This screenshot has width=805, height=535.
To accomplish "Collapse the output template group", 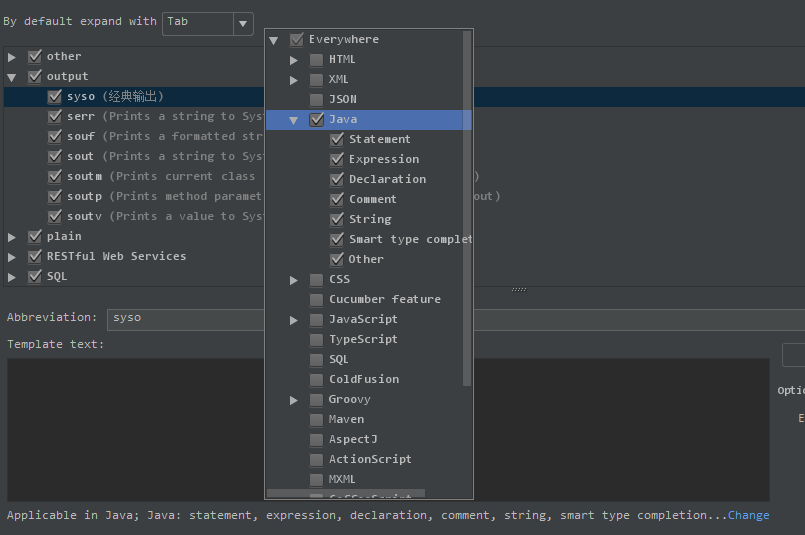I will coord(12,77).
